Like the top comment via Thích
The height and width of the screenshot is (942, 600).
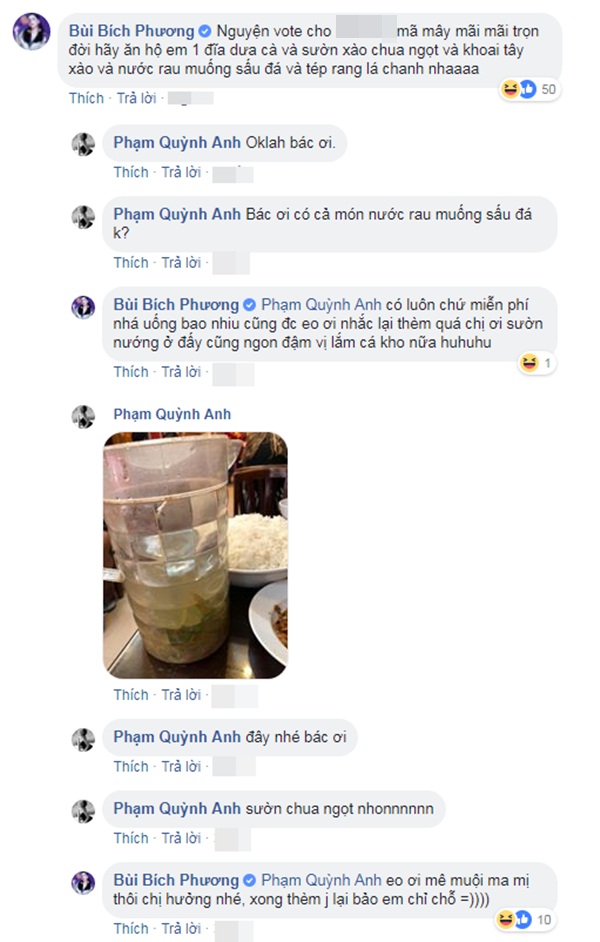point(86,98)
